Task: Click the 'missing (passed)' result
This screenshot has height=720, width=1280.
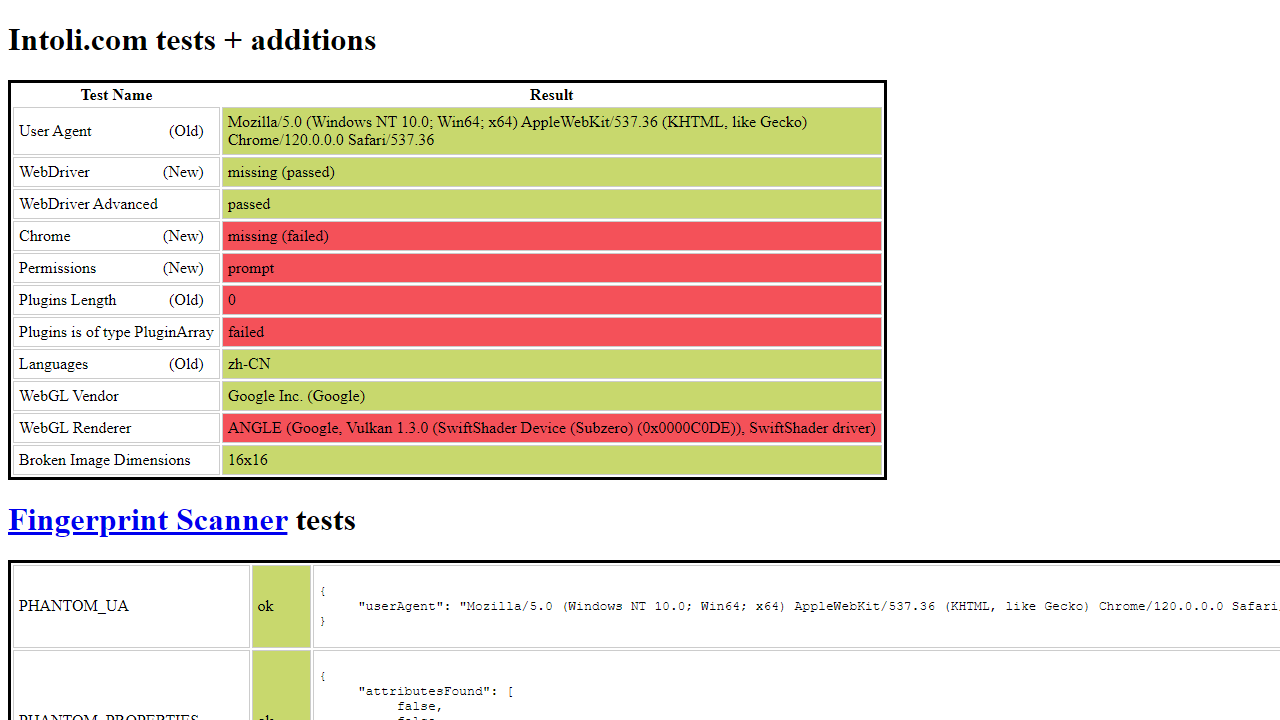Action: [552, 172]
